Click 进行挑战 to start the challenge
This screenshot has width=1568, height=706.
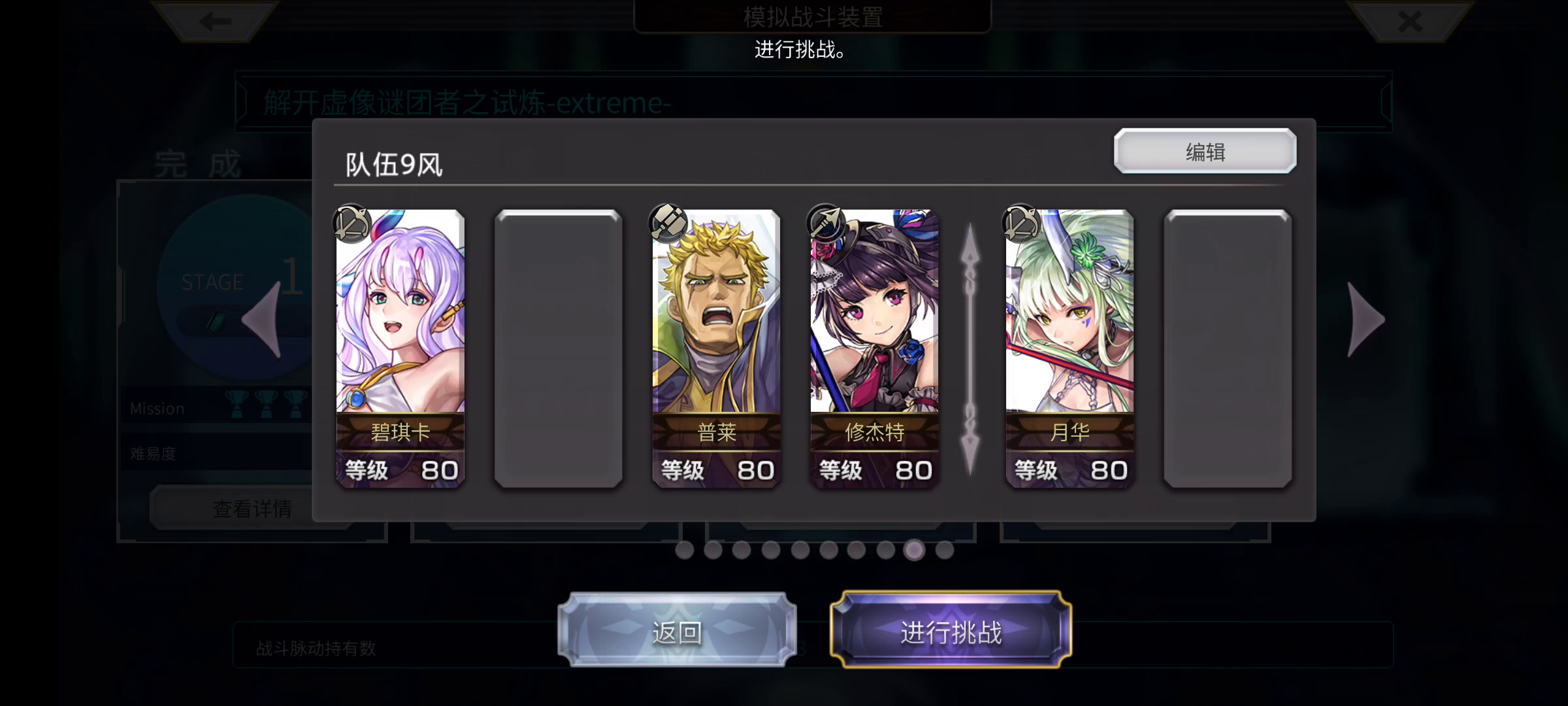951,631
